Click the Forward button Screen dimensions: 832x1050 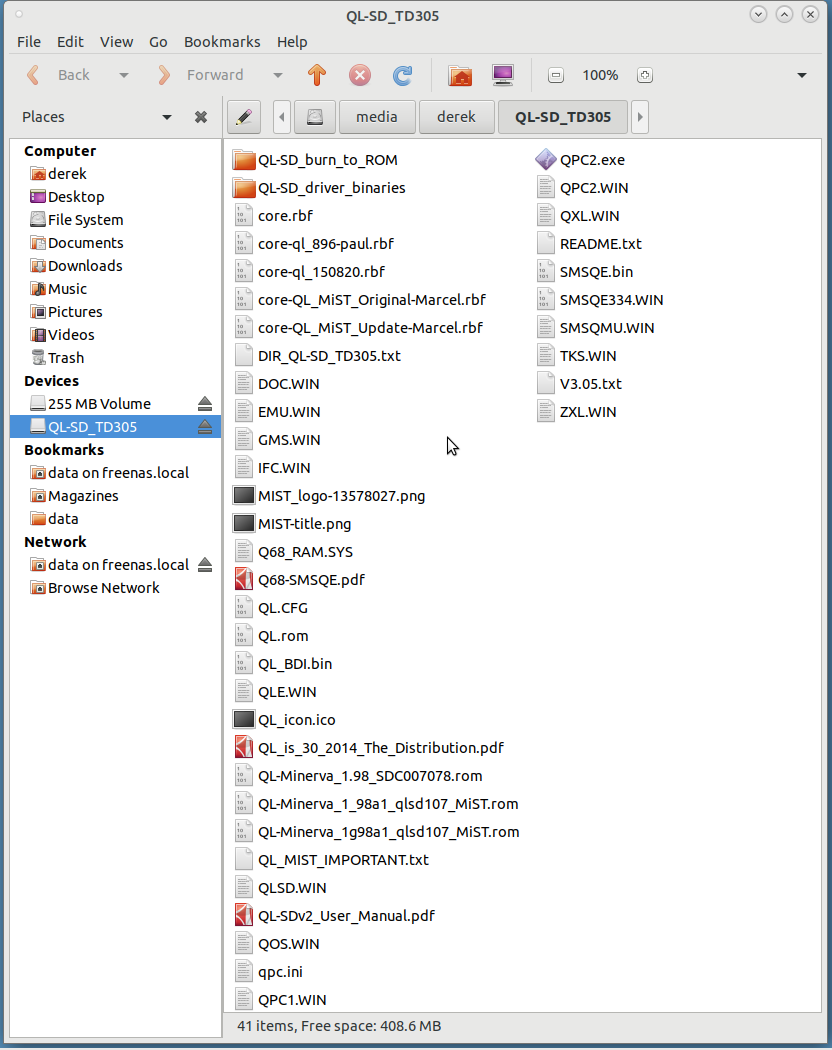coord(201,75)
